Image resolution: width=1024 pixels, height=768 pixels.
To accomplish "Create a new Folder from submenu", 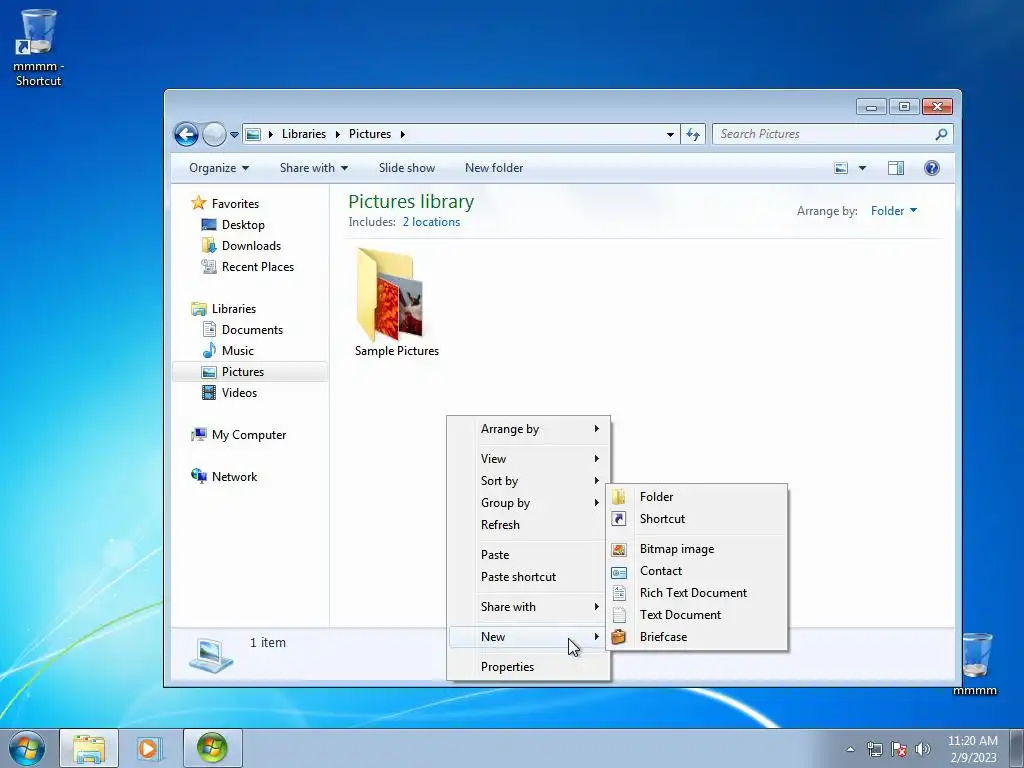I will click(x=697, y=497).
